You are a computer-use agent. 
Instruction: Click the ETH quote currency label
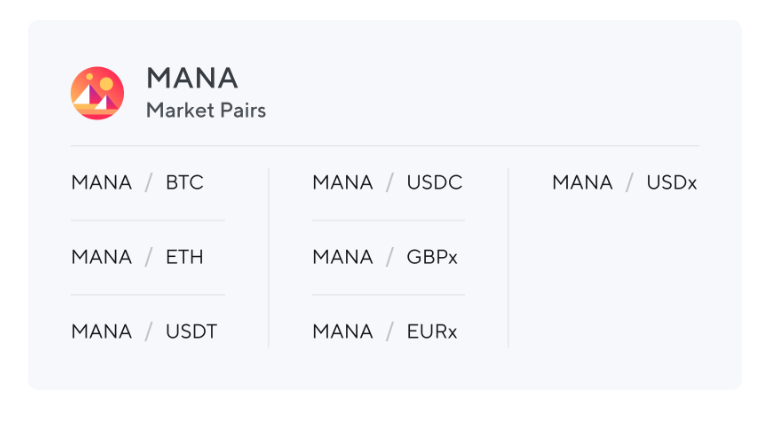point(184,257)
